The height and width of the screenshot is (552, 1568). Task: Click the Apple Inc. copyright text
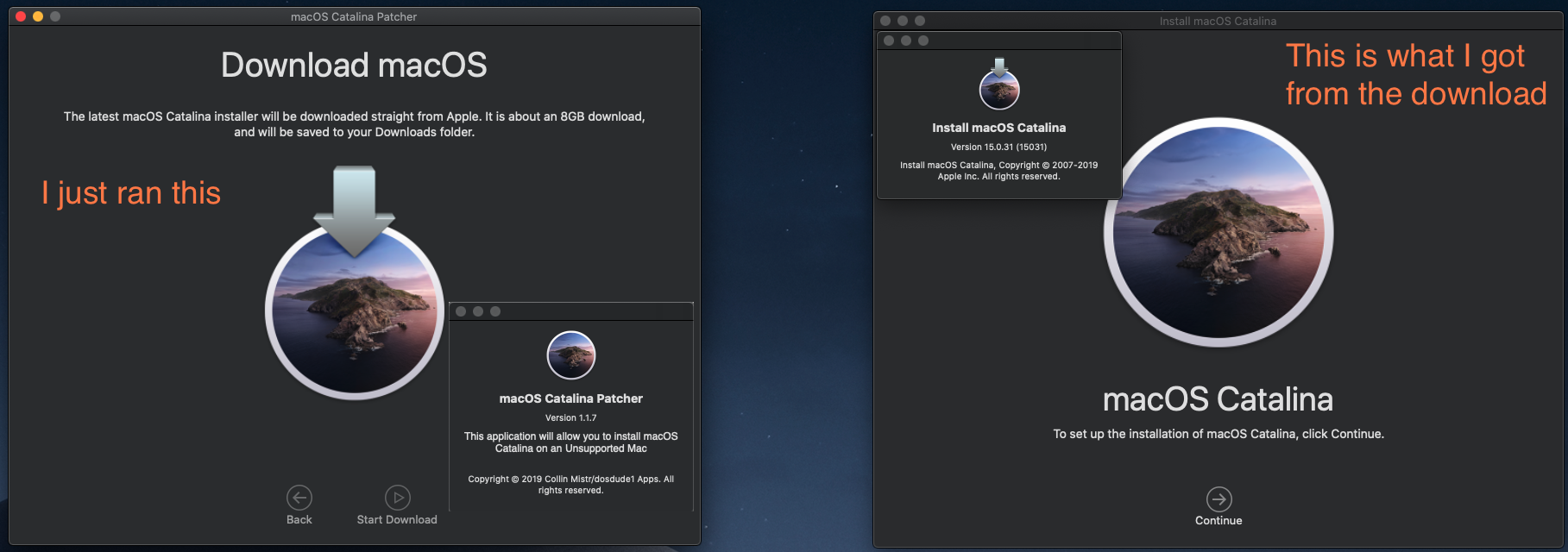coord(999,171)
